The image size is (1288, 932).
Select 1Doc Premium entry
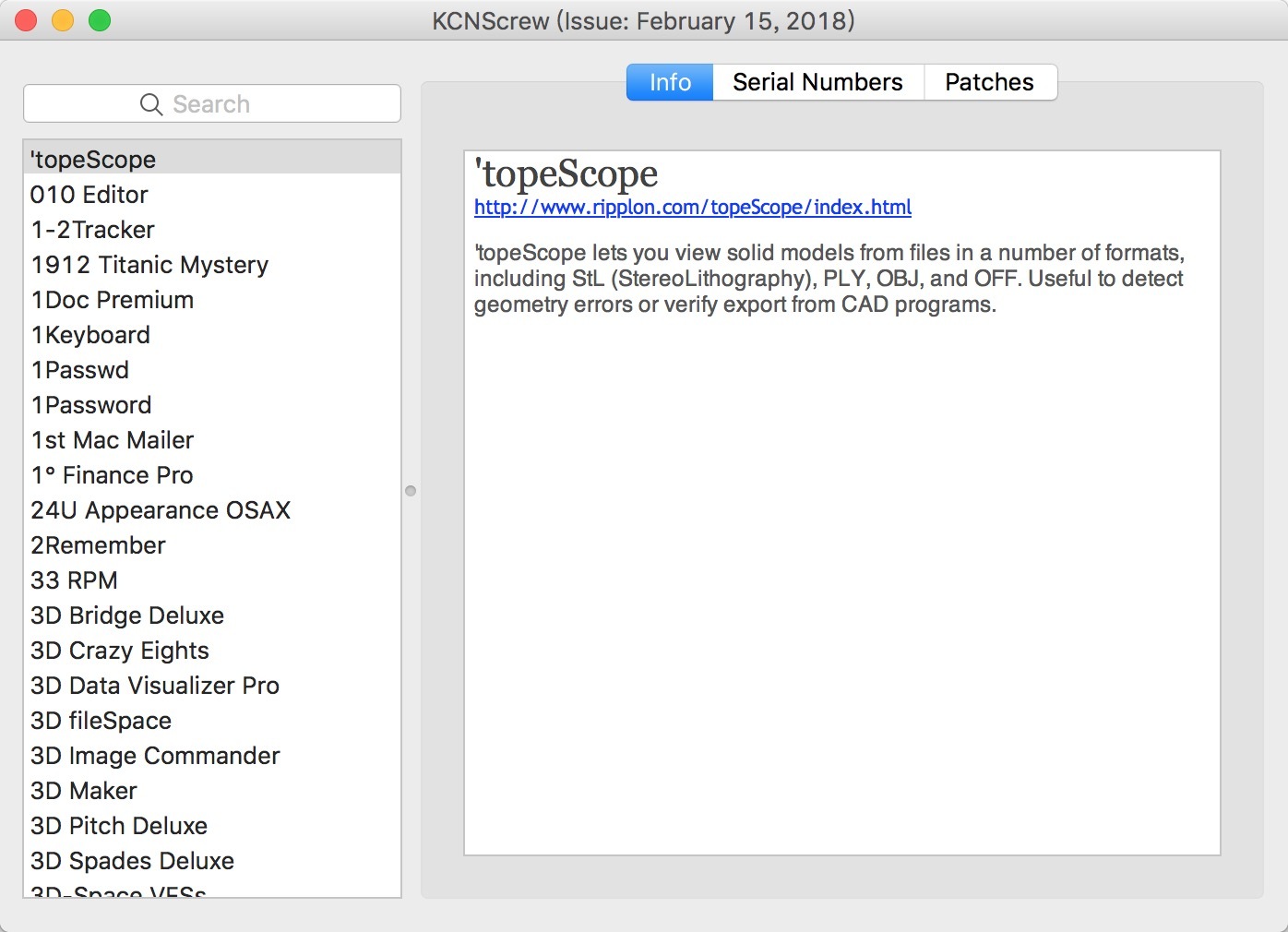113,300
